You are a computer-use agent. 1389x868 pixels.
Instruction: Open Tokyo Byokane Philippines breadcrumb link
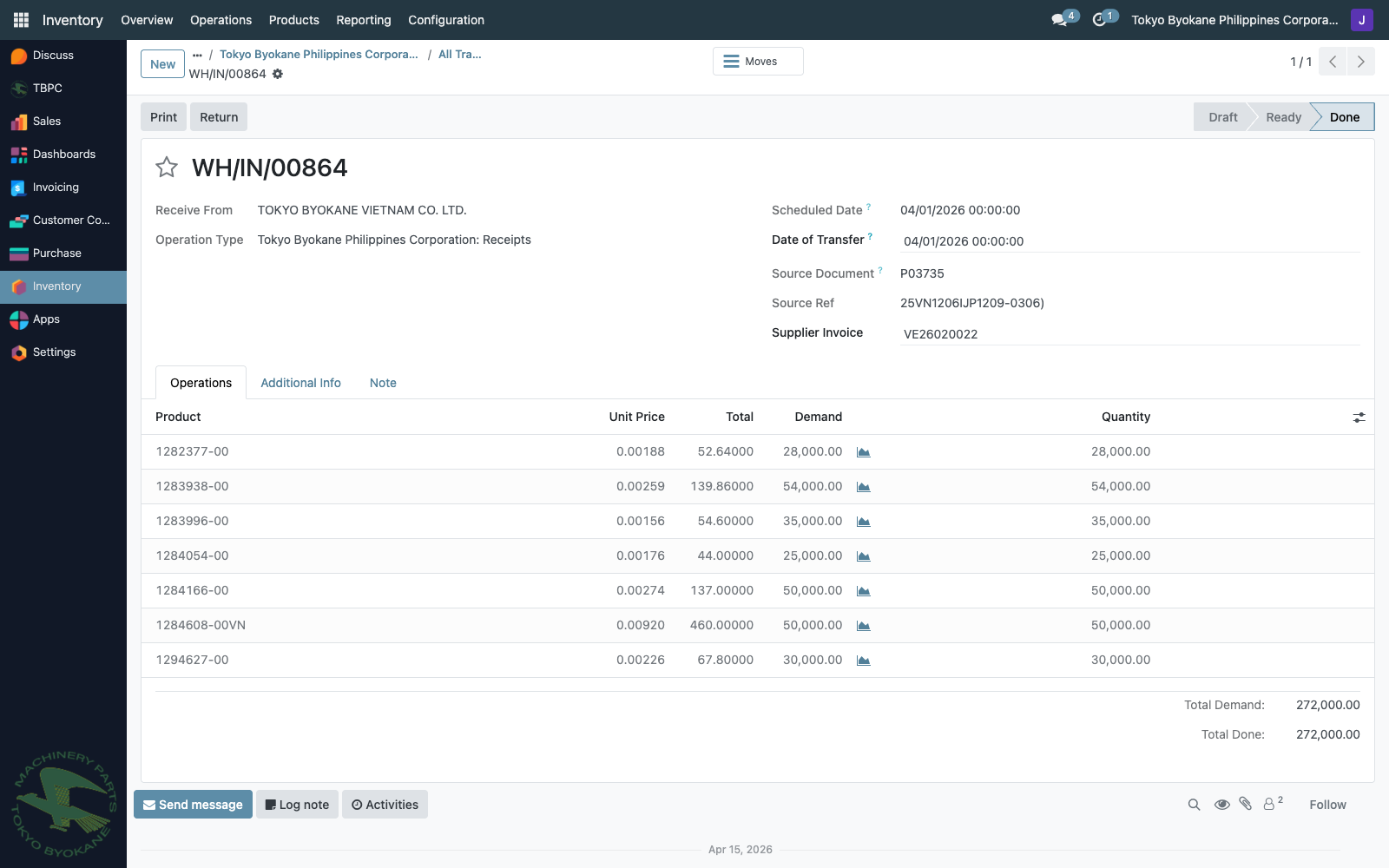tap(319, 55)
